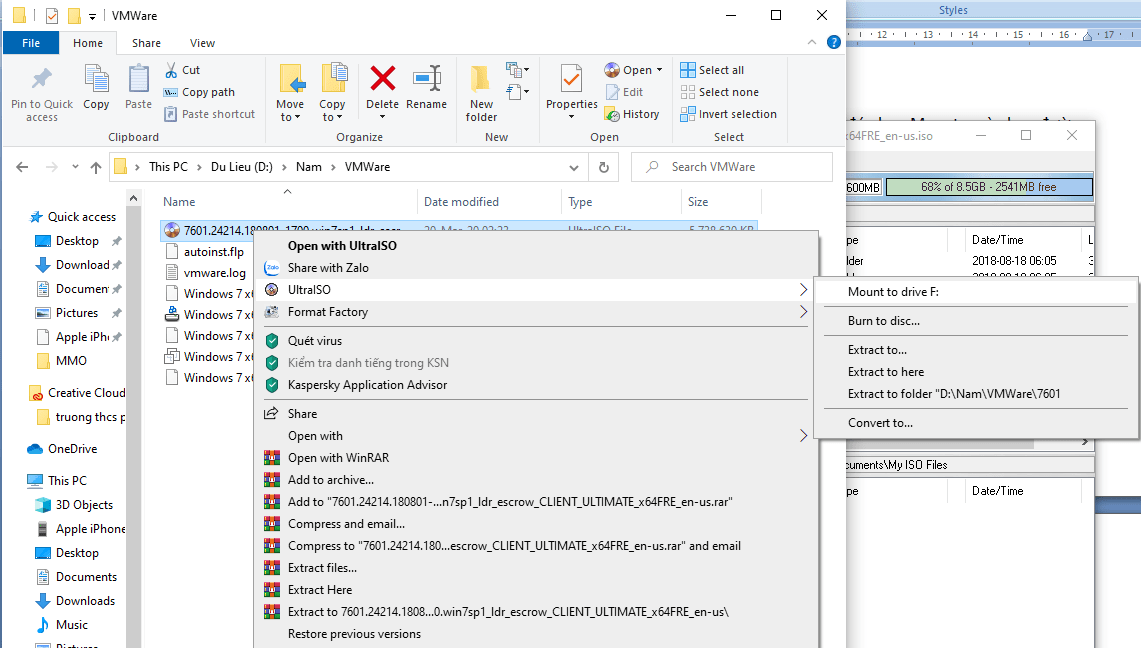This screenshot has width=1141, height=648.
Task: Click the Properties checkmark icon
Action: [571, 79]
